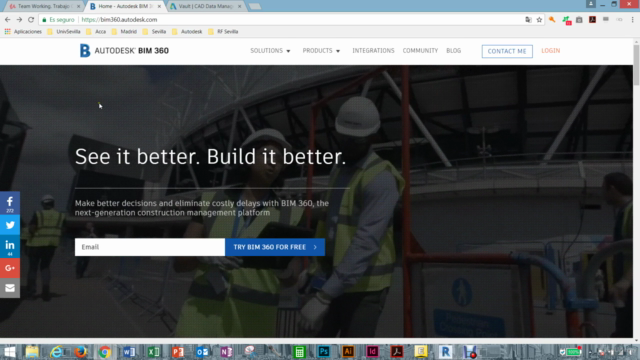Click the Autodesk BIM 360 logo
Image resolution: width=640 pixels, height=360 pixels.
coord(124,51)
